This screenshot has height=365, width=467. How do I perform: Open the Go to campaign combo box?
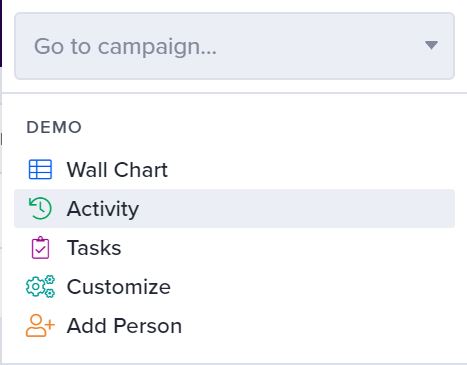(x=234, y=46)
